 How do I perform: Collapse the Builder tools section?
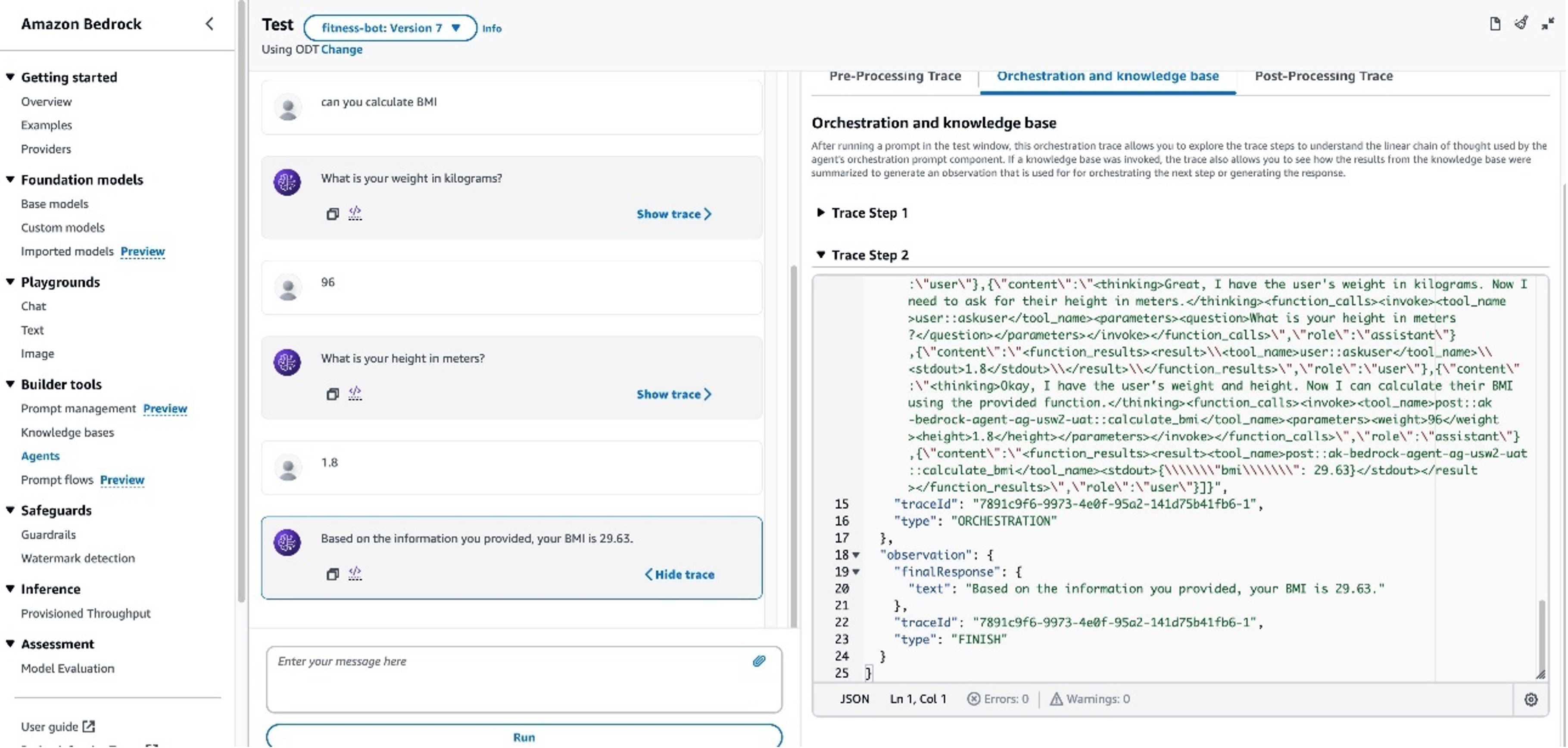10,384
